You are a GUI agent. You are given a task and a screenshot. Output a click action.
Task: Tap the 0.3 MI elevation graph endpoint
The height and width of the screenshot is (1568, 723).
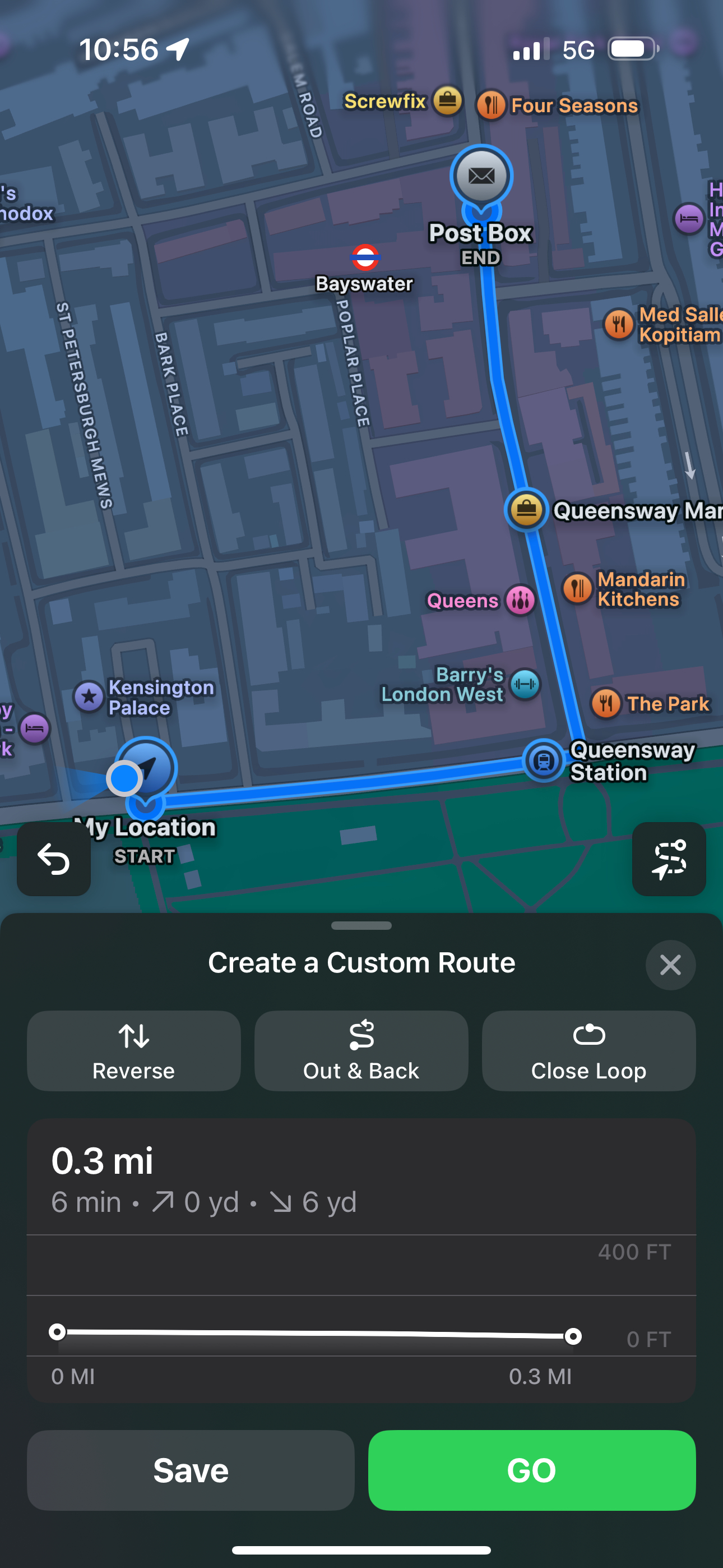pos(573,1336)
